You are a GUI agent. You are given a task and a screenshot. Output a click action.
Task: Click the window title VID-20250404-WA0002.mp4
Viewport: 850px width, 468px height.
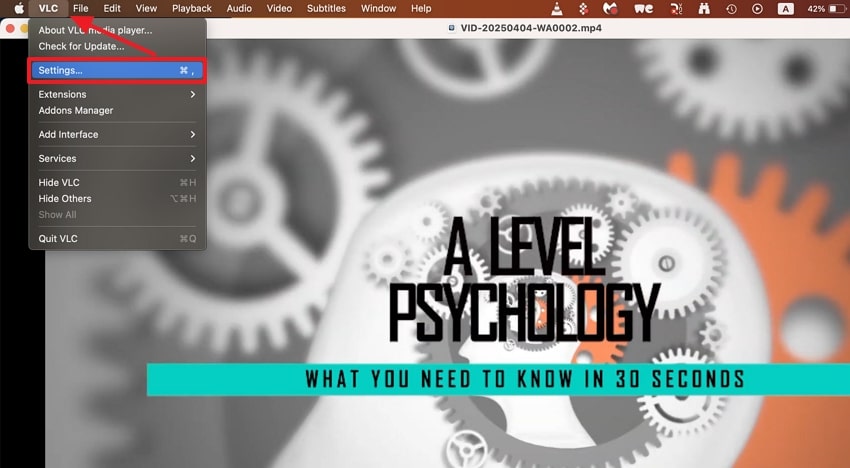531,28
